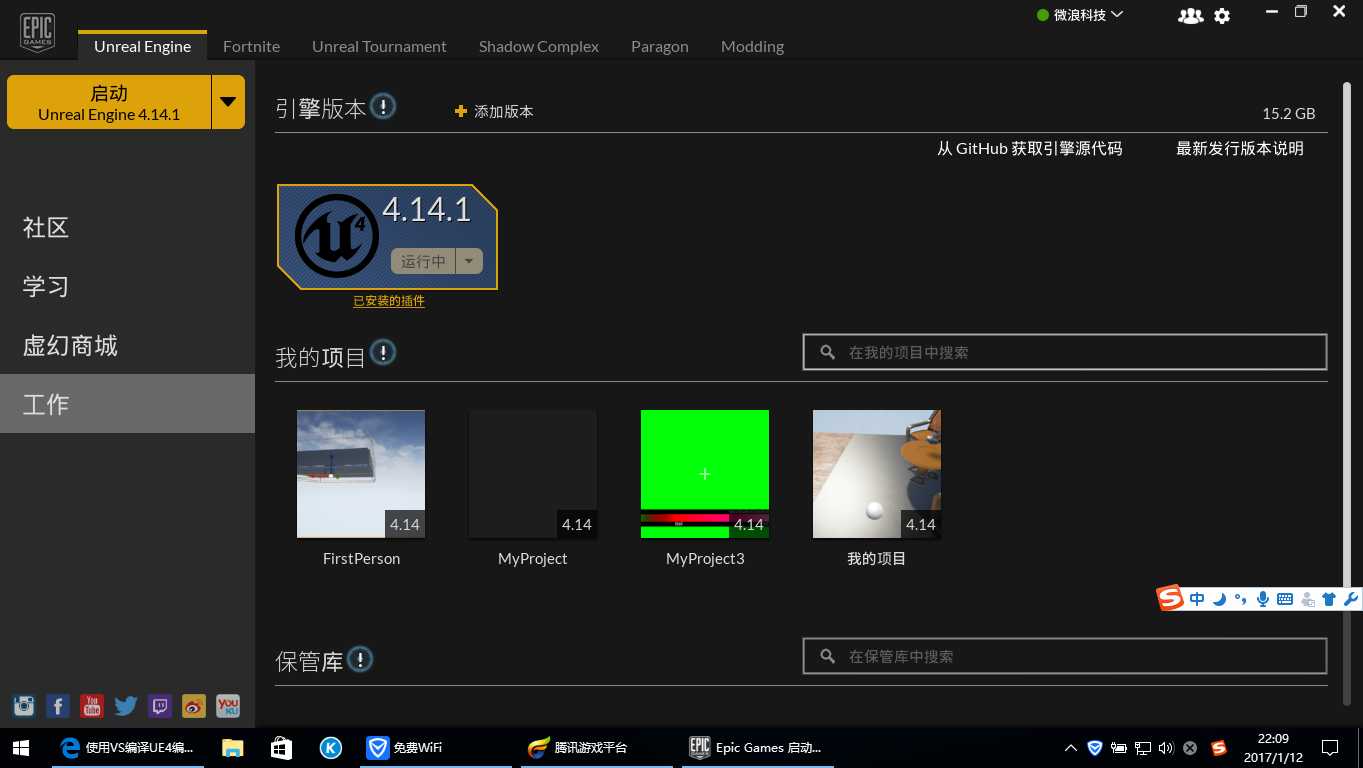The width and height of the screenshot is (1363, 768).
Task: Click info icon beside 我的项目
Action: pyautogui.click(x=383, y=352)
